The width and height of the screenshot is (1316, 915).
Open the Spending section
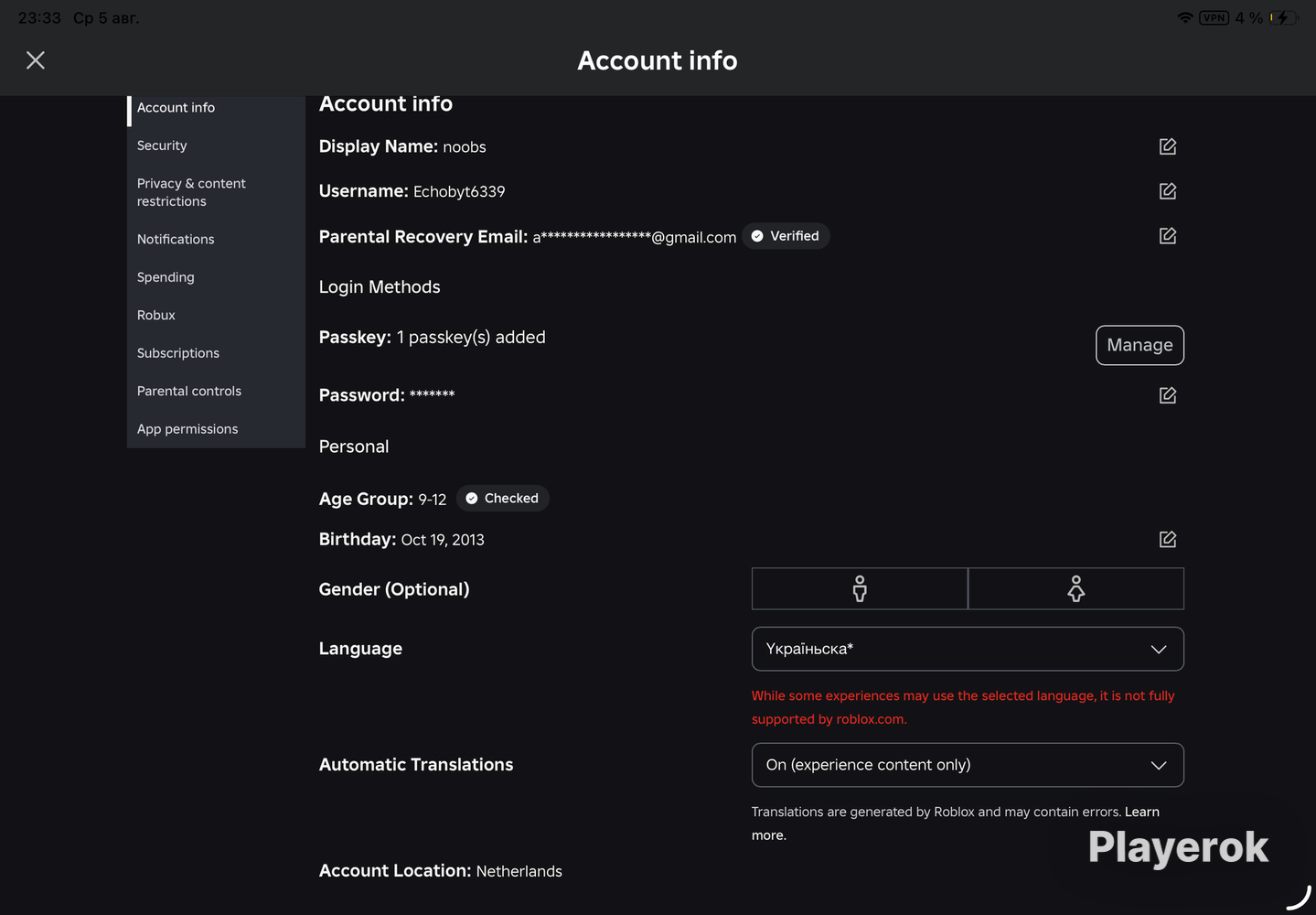click(166, 277)
